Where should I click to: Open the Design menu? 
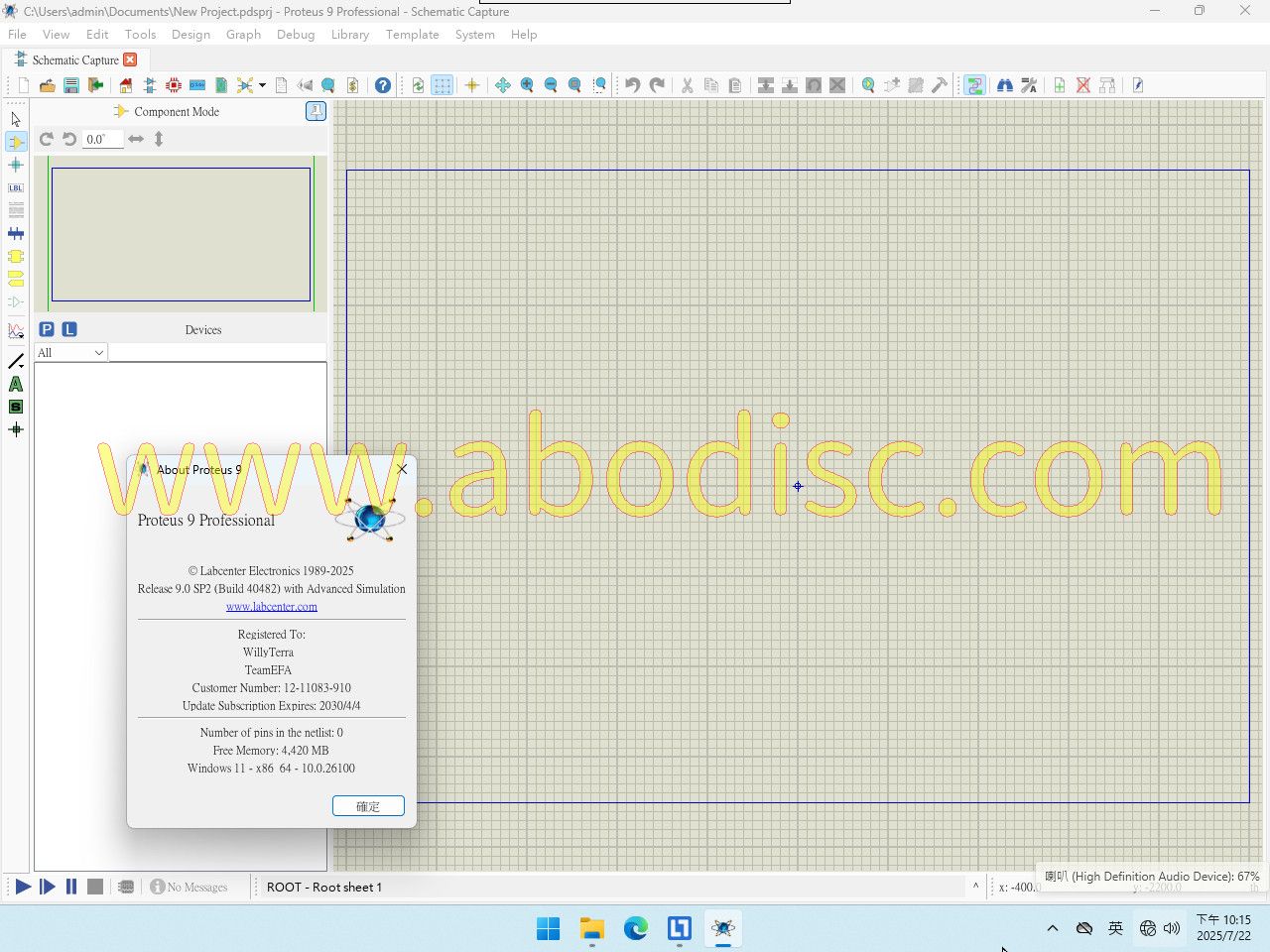pyautogui.click(x=190, y=34)
